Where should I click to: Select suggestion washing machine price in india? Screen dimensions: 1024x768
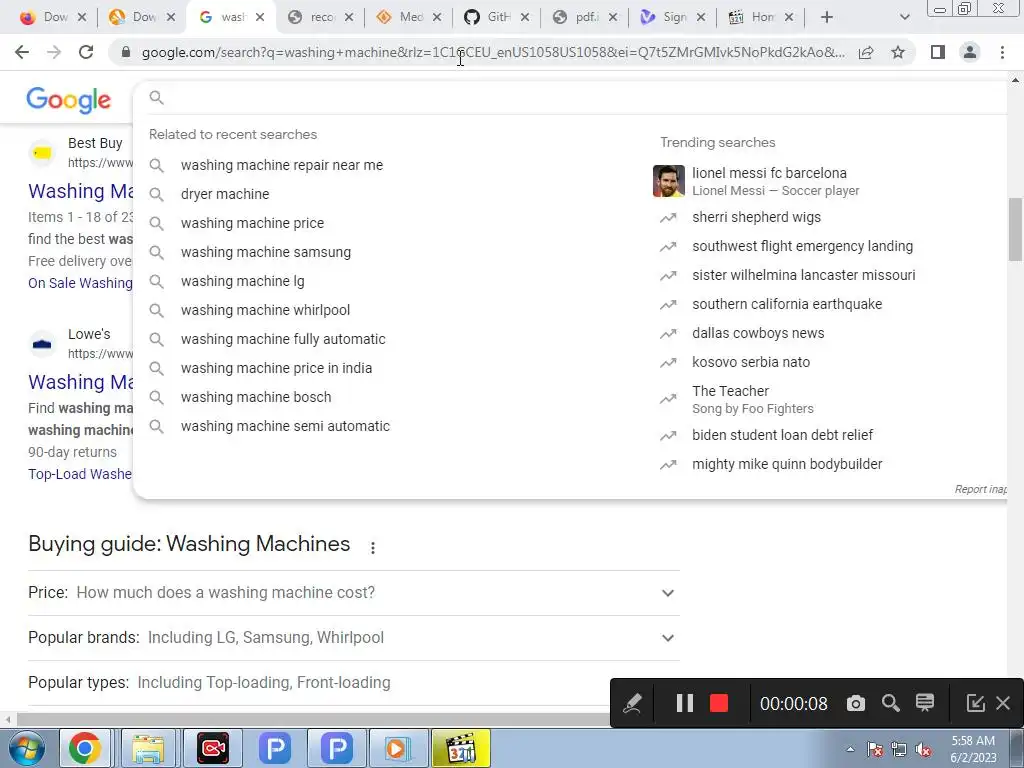(x=276, y=368)
